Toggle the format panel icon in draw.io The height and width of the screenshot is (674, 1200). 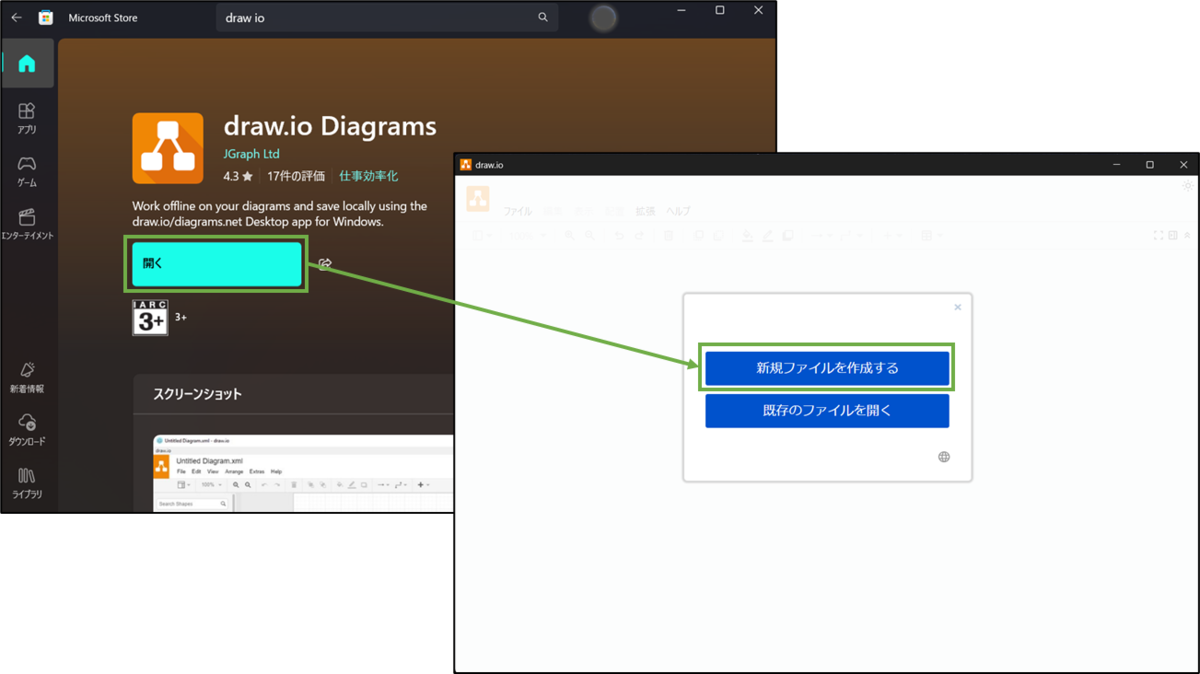pyautogui.click(x=1172, y=235)
